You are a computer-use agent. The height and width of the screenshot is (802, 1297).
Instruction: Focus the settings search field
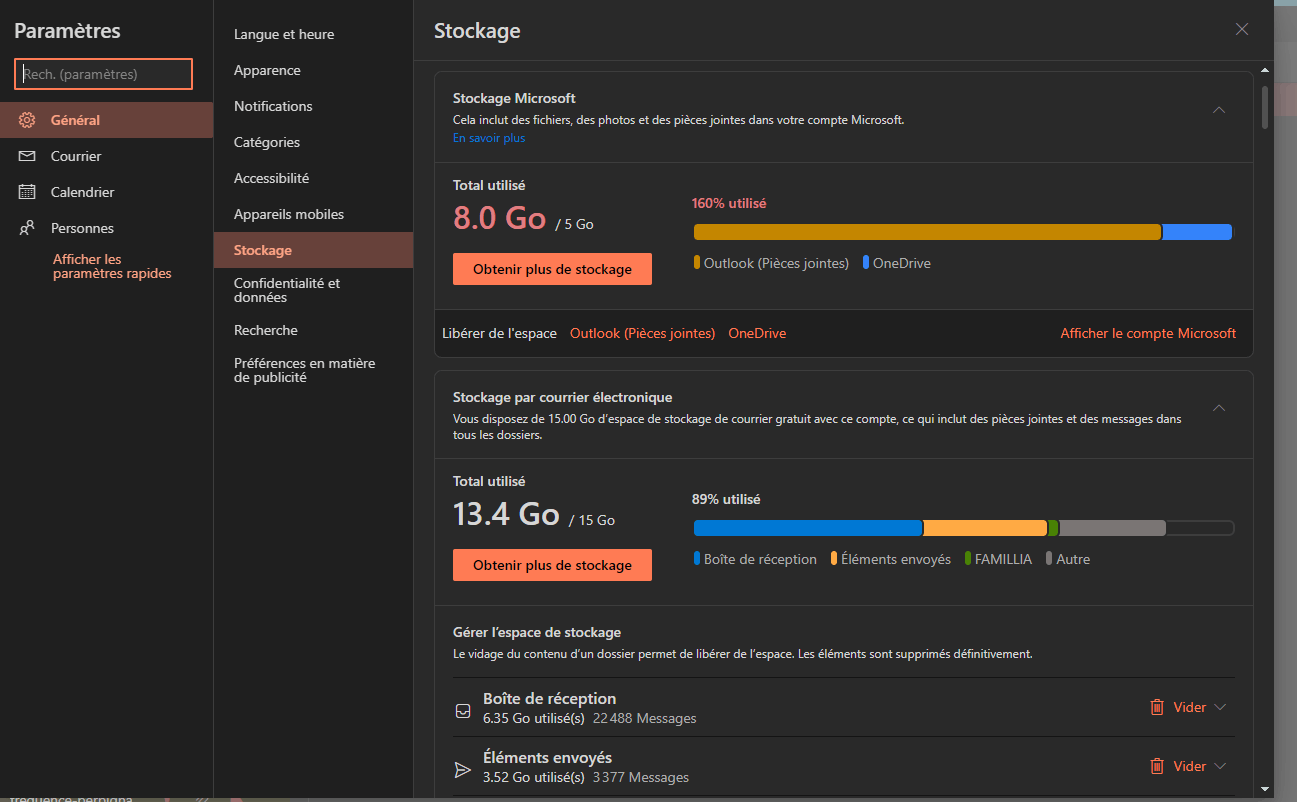pyautogui.click(x=103, y=74)
